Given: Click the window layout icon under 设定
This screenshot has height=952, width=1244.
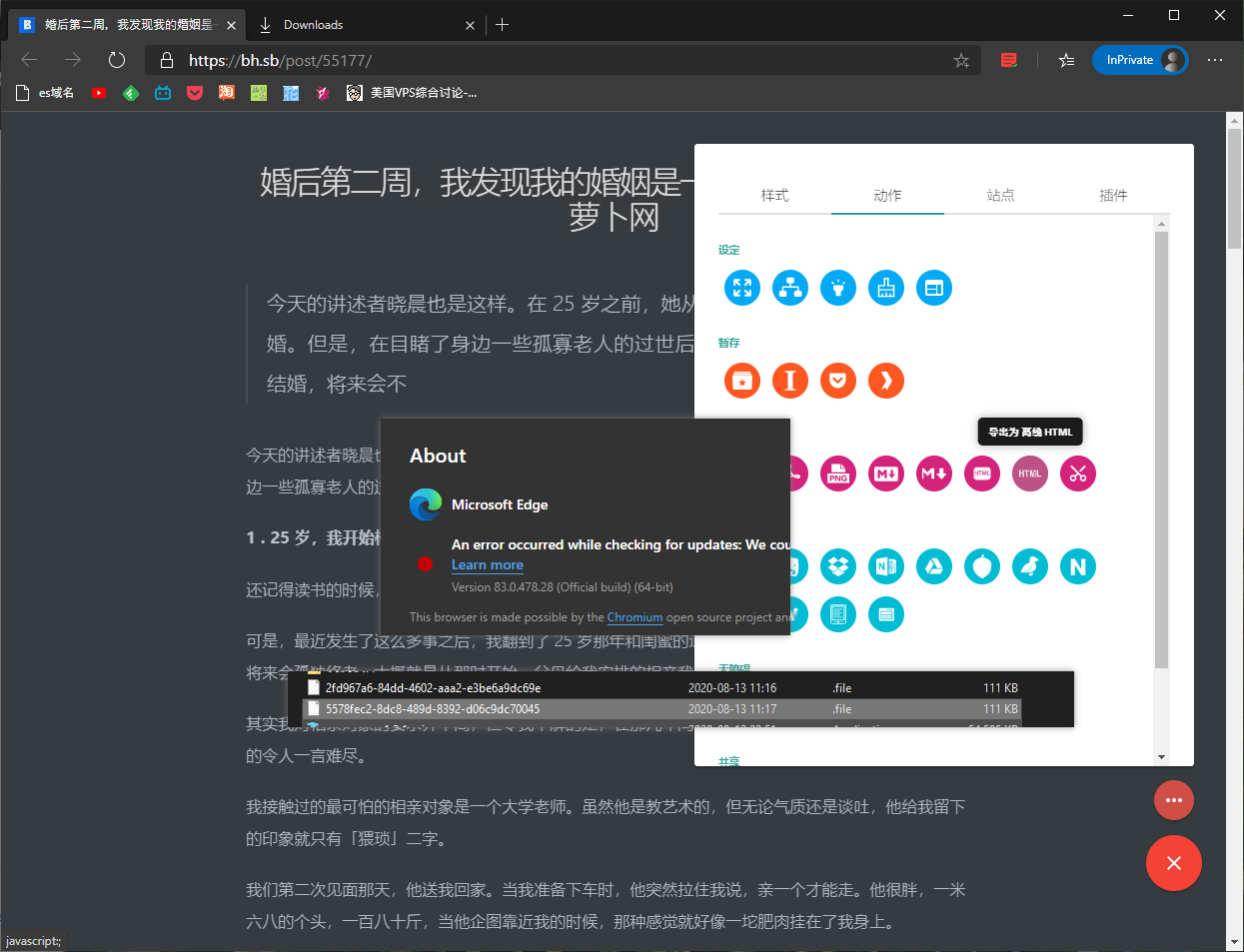Looking at the screenshot, I should (934, 288).
